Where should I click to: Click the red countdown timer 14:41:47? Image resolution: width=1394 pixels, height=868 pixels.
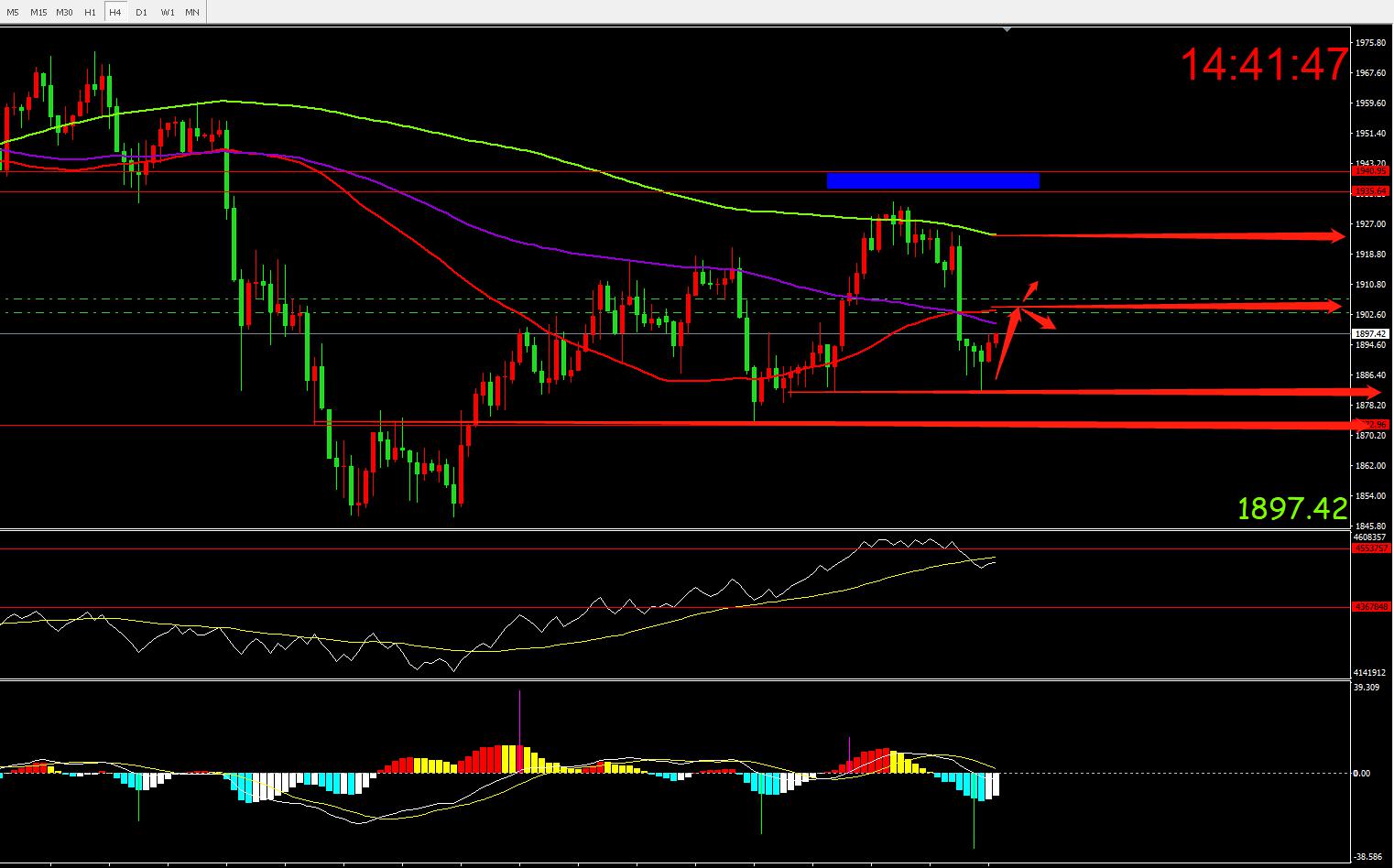click(1264, 66)
